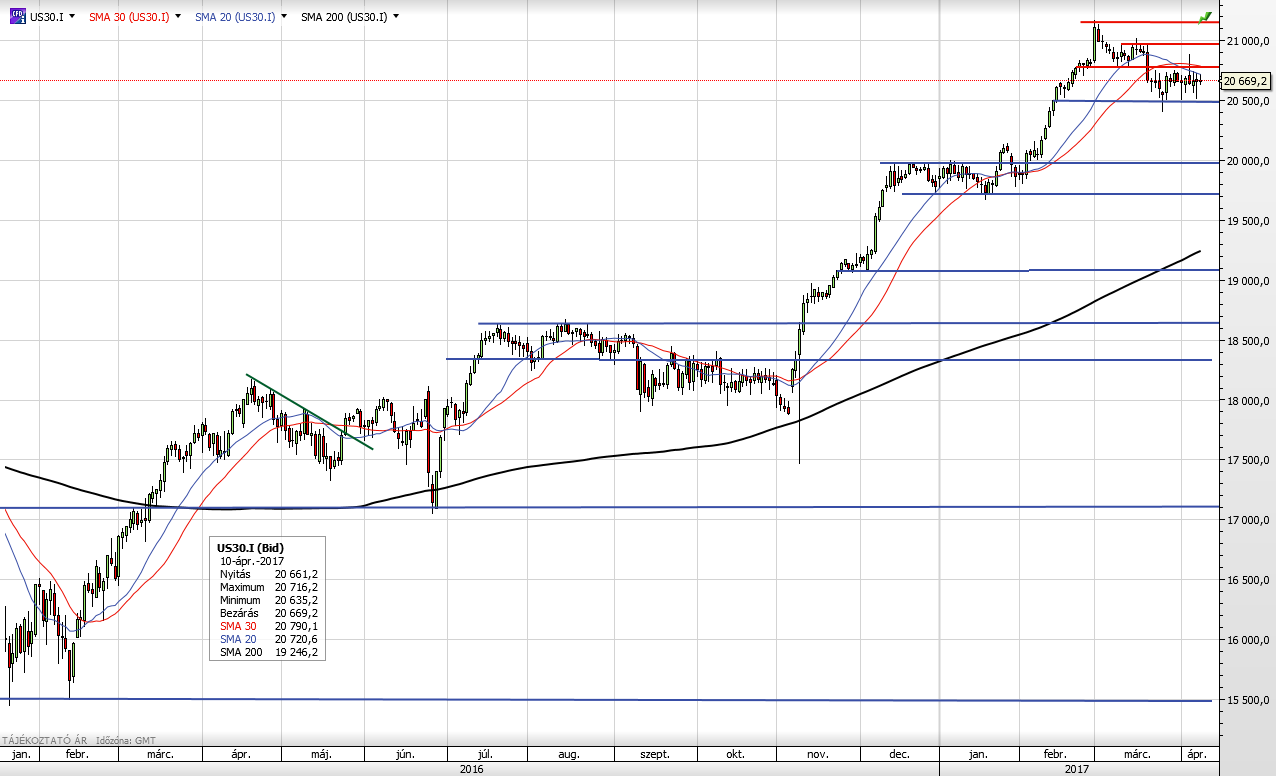Click the "júl." month label on time axis
Viewport: 1276px width, 776px height.
click(487, 754)
